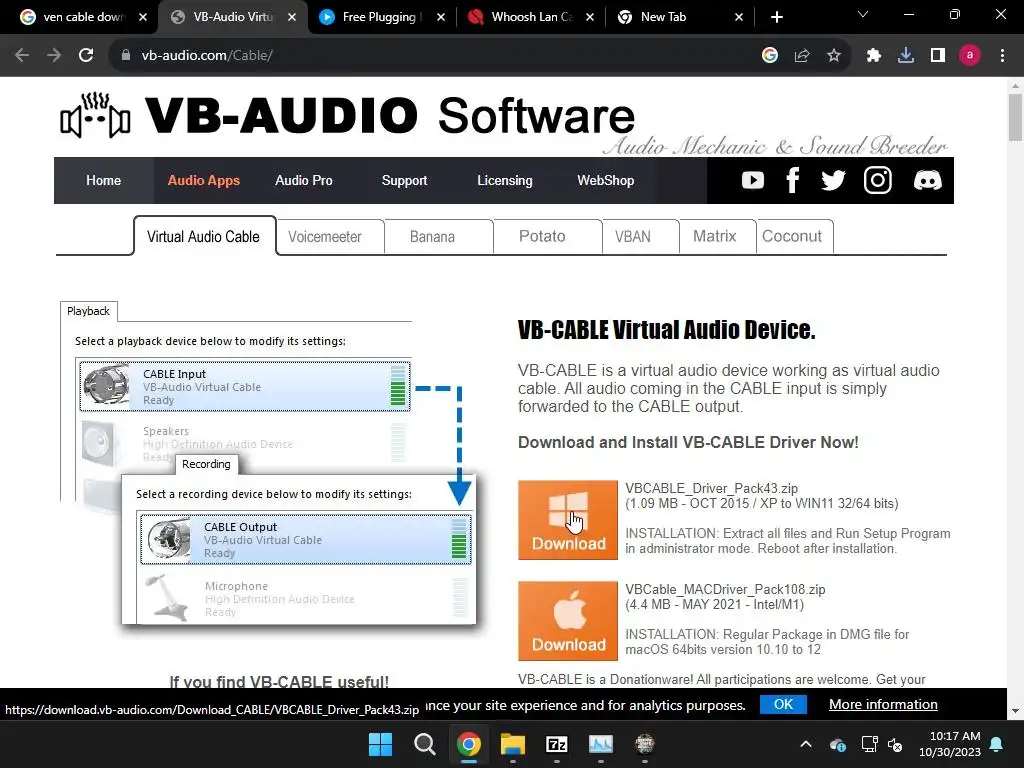The image size is (1024, 768).
Task: Open the VB-Audio YouTube channel icon
Action: pyautogui.click(x=752, y=180)
